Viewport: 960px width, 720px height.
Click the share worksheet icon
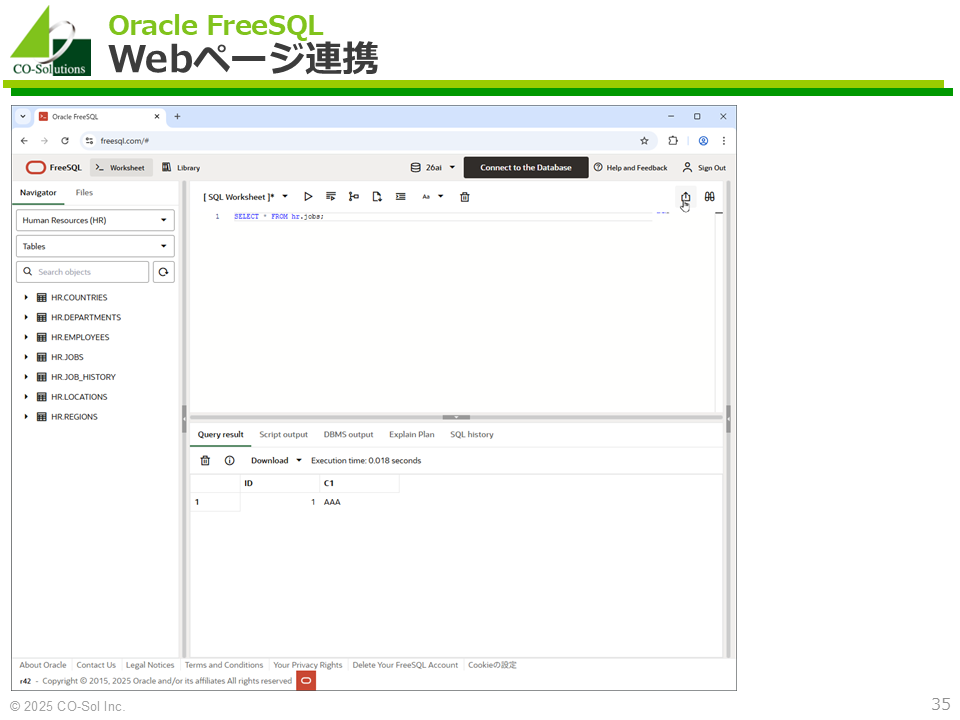pos(685,197)
